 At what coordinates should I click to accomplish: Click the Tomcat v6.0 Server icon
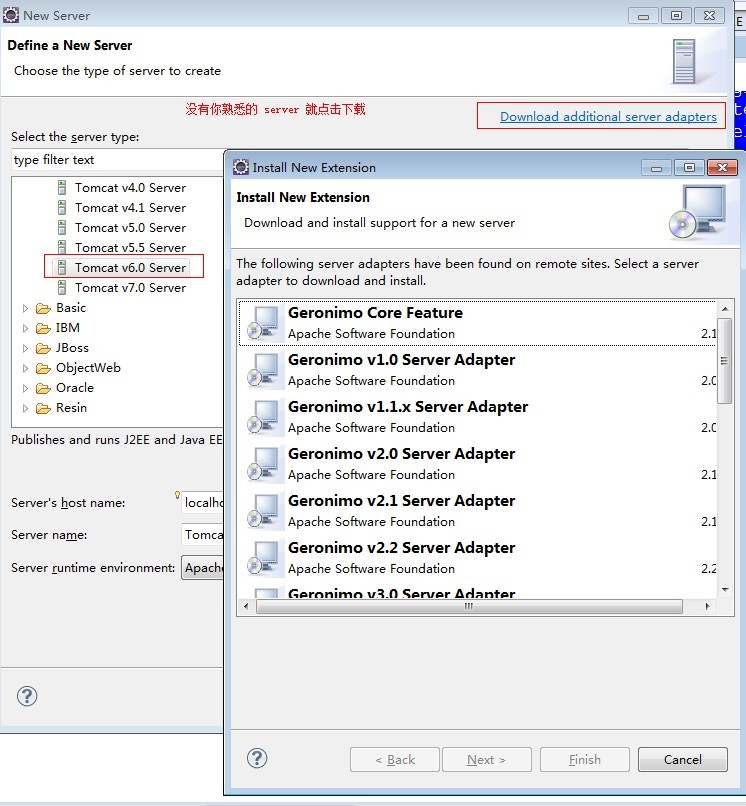coord(62,268)
